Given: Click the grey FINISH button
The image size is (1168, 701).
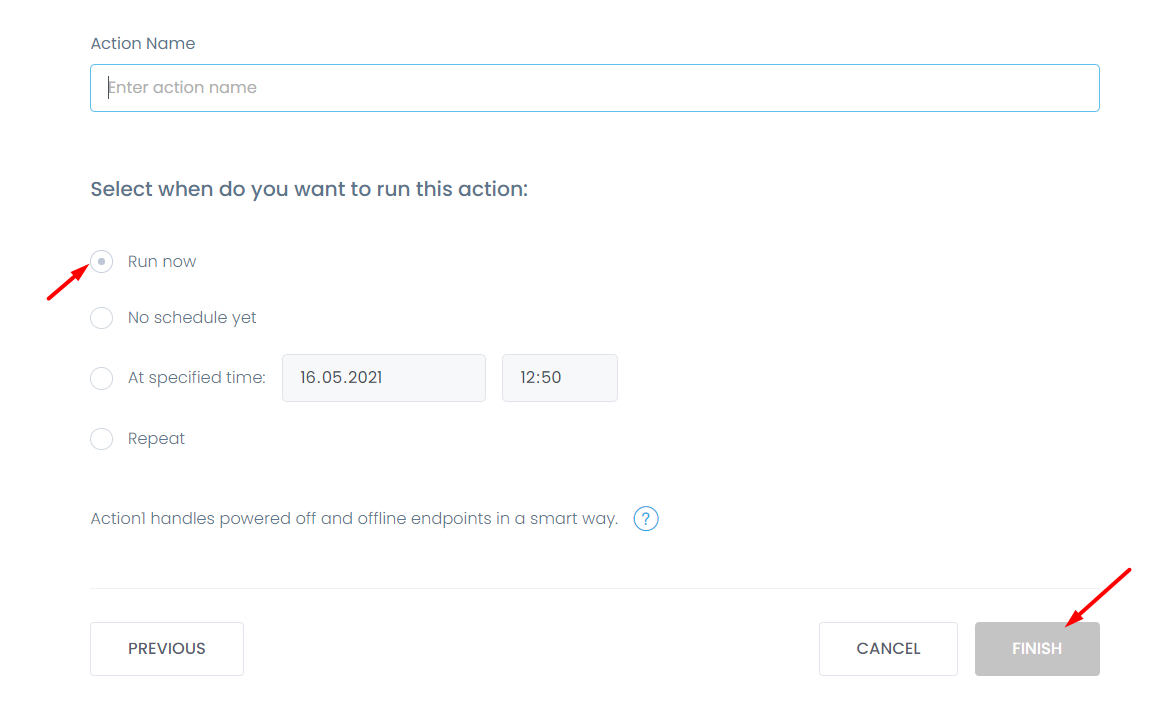Looking at the screenshot, I should click(1037, 649).
